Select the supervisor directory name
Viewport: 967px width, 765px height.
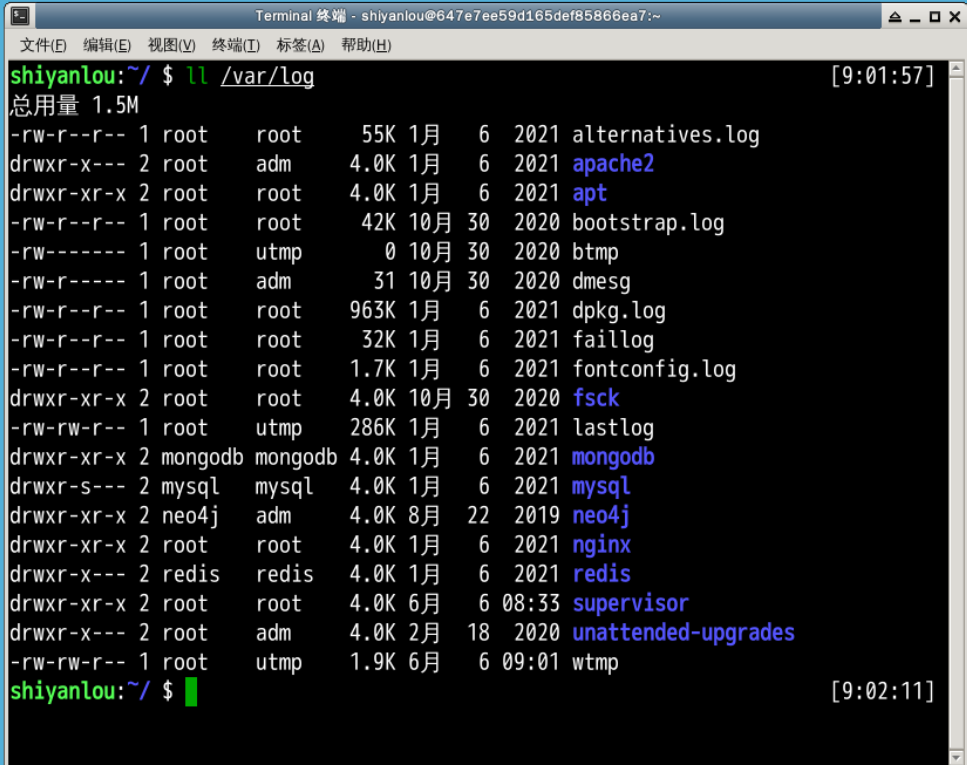click(629, 603)
